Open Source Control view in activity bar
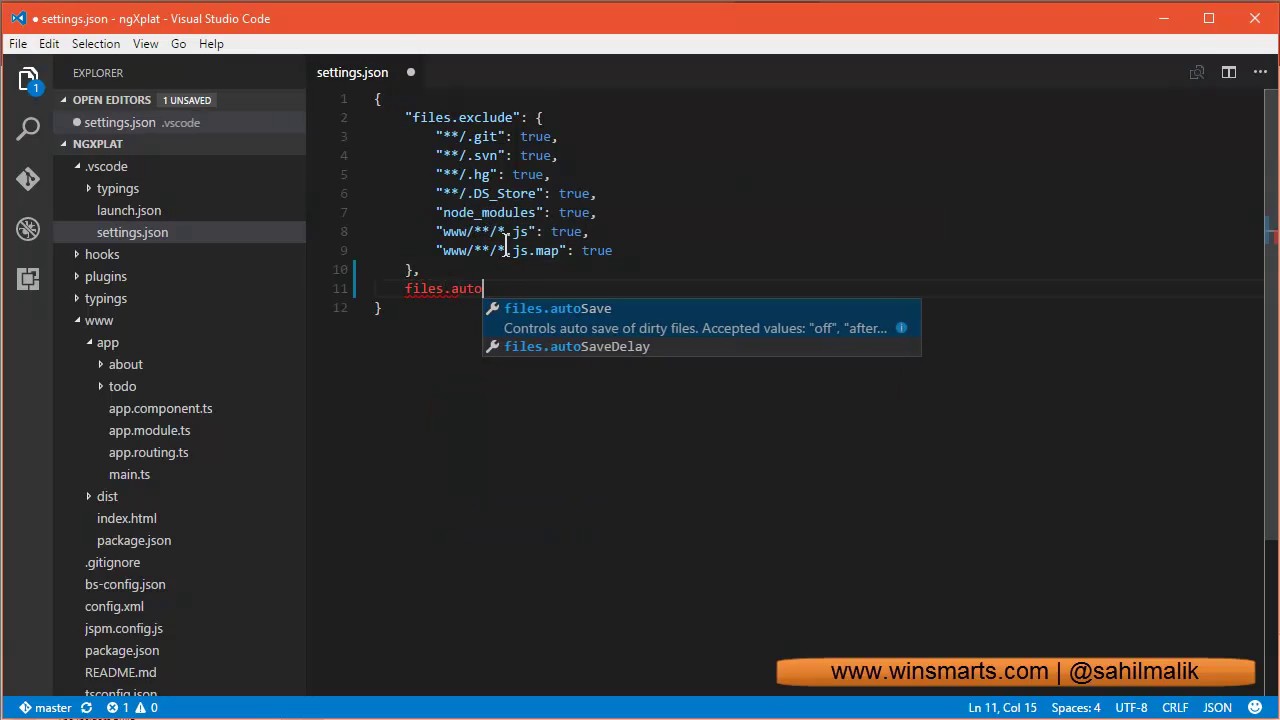Screen dimensions: 1280x720 click(28, 179)
